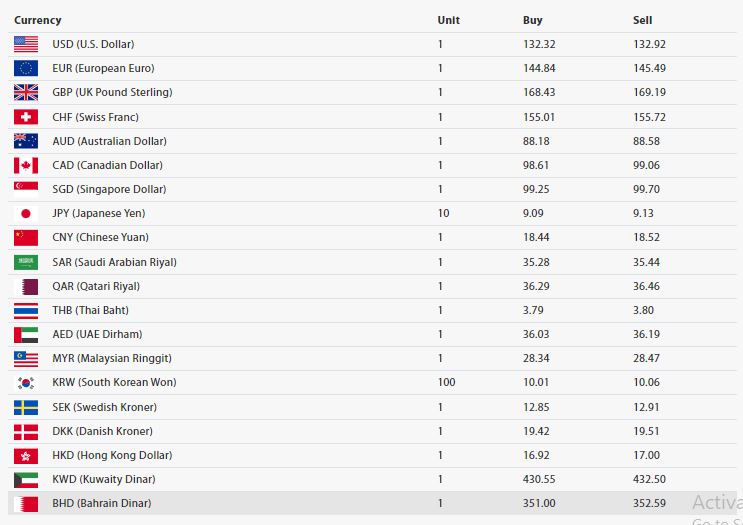
Task: Click the Sell column header
Action: point(642,20)
